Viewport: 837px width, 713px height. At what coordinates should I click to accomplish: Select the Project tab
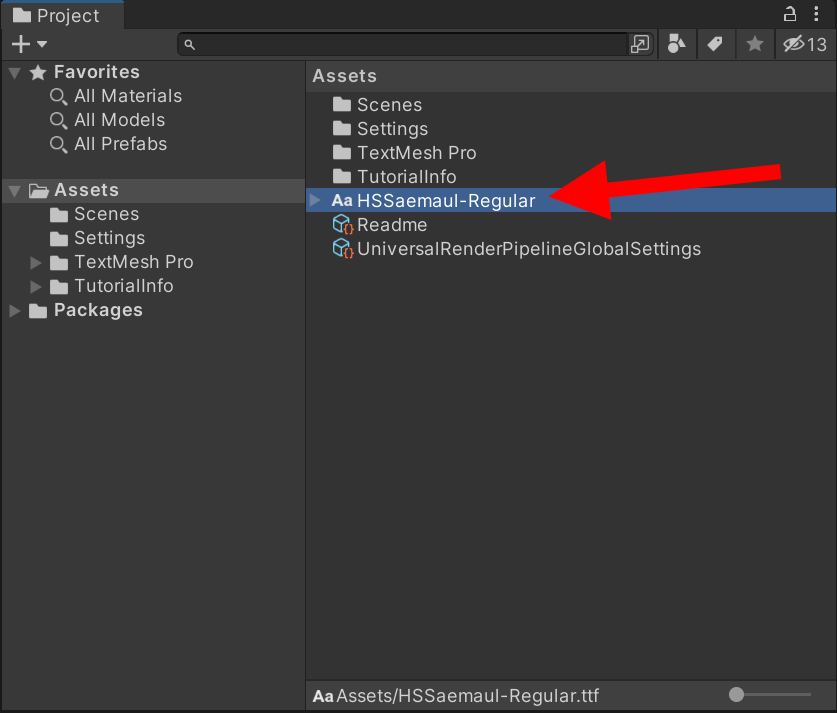[x=62, y=15]
